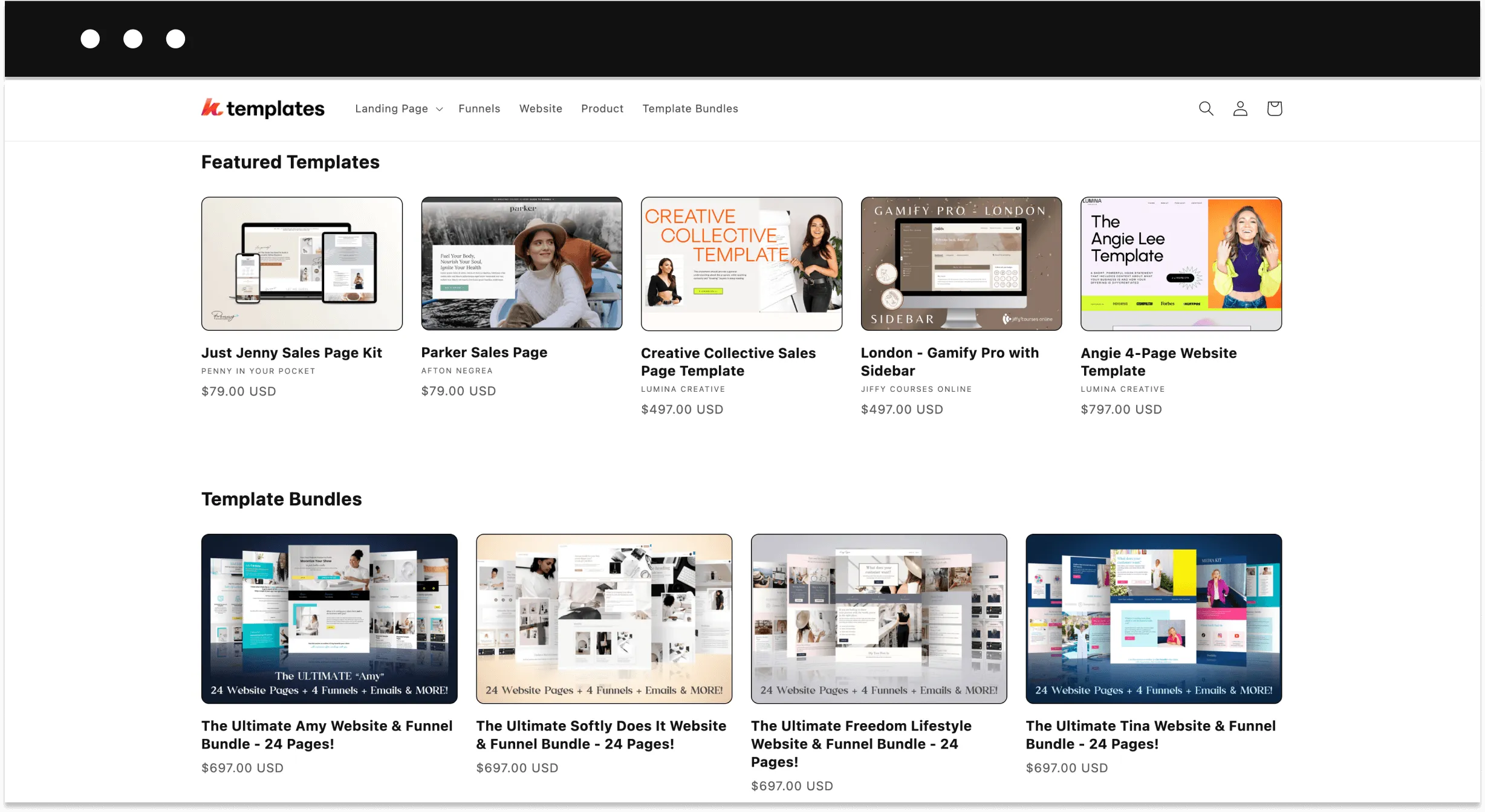Image resolution: width=1485 pixels, height=812 pixels.
Task: Click Just Jenny Sales Page Kit title
Action: click(x=291, y=352)
